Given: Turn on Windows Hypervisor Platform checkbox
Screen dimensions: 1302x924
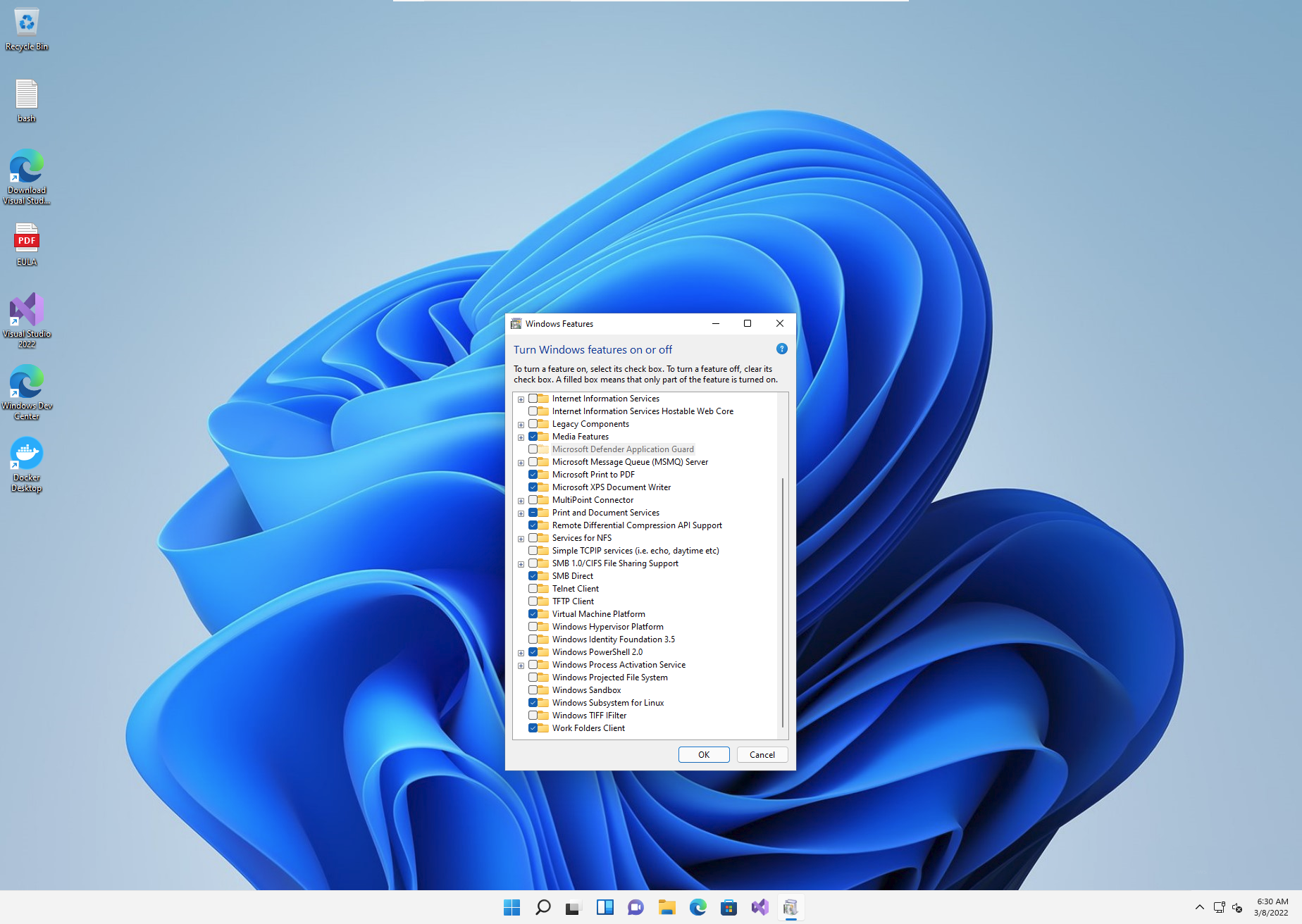Looking at the screenshot, I should point(533,627).
